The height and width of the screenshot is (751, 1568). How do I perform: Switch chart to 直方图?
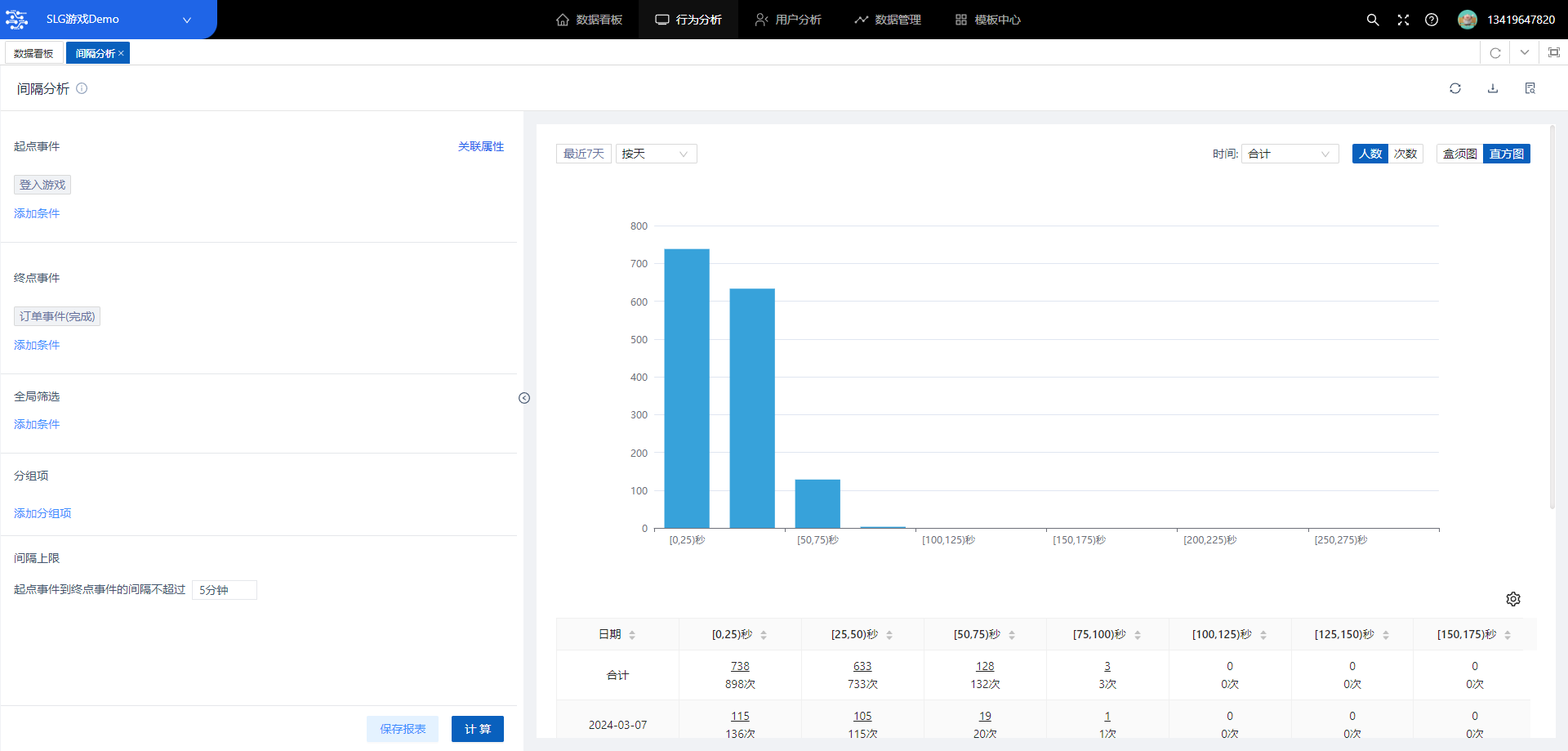point(1507,154)
